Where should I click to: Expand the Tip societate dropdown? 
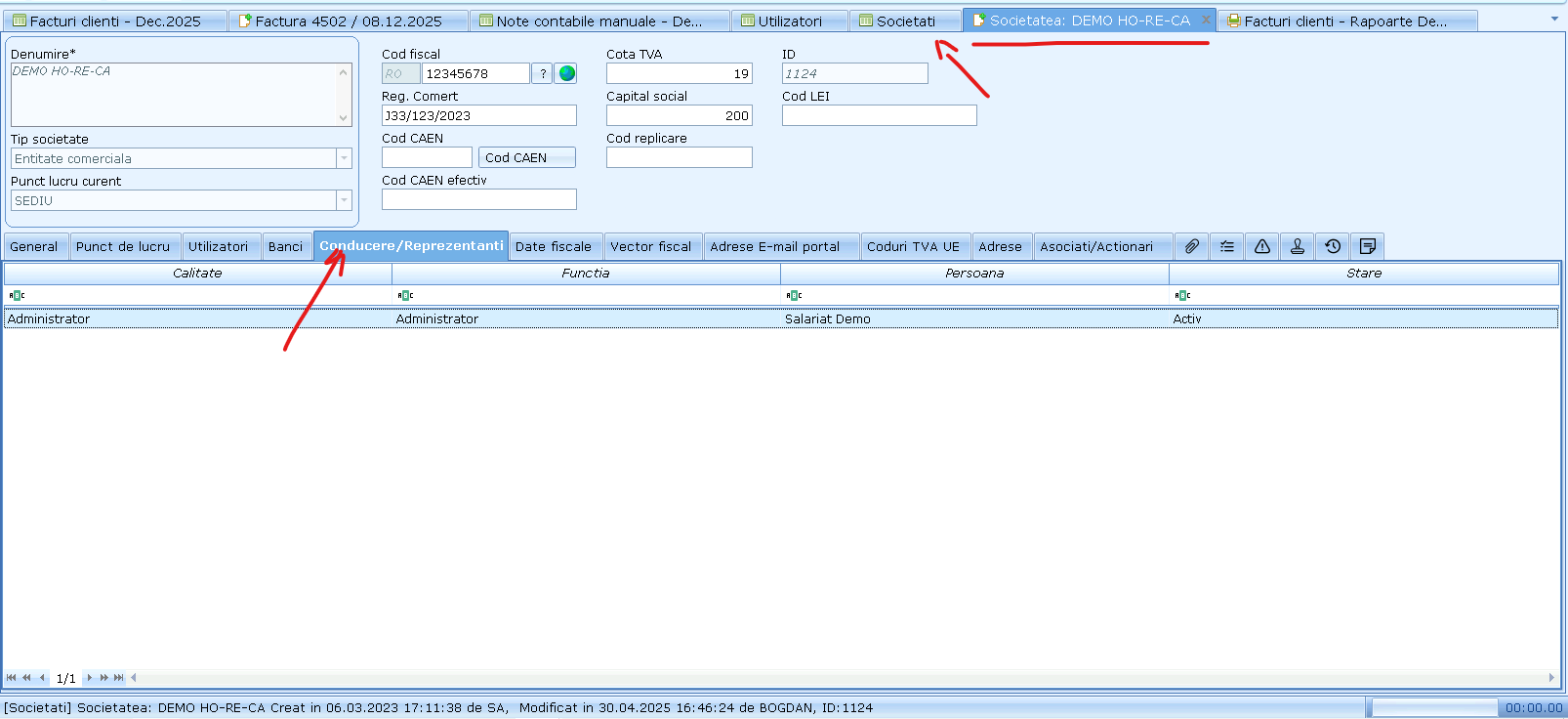(344, 158)
